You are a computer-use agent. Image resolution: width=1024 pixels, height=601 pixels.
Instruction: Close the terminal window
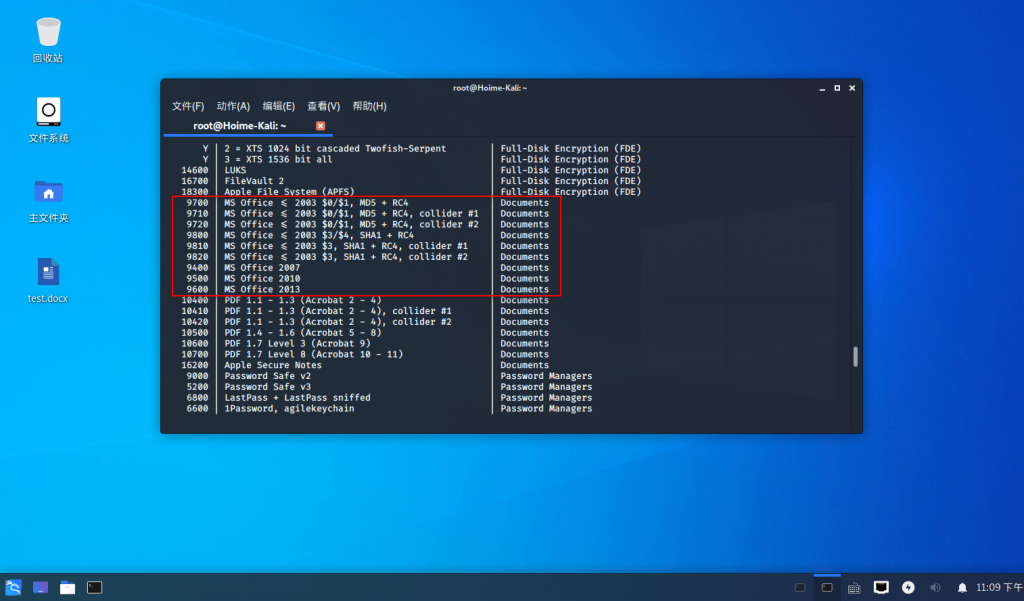pyautogui.click(x=852, y=88)
